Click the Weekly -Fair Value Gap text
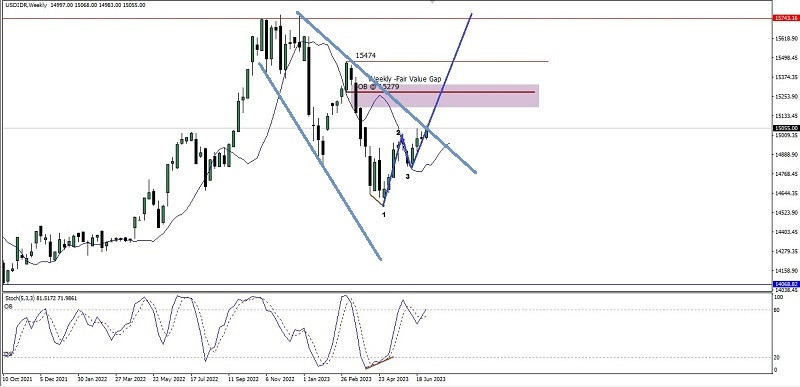This screenshot has height=387, width=800. click(405, 79)
